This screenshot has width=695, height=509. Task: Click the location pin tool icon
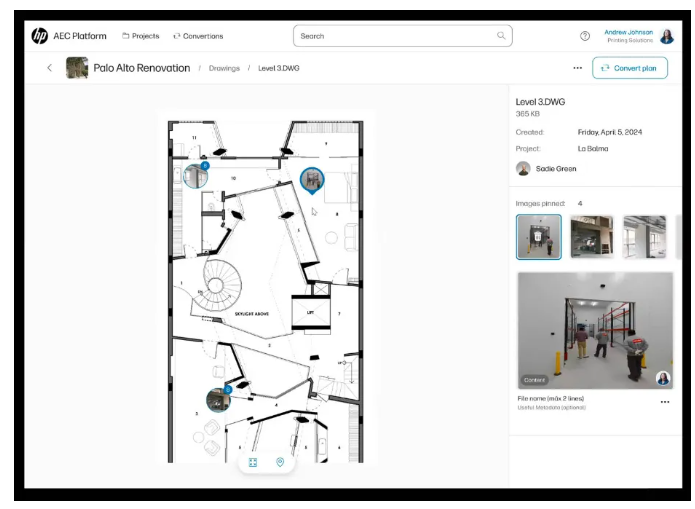click(280, 462)
